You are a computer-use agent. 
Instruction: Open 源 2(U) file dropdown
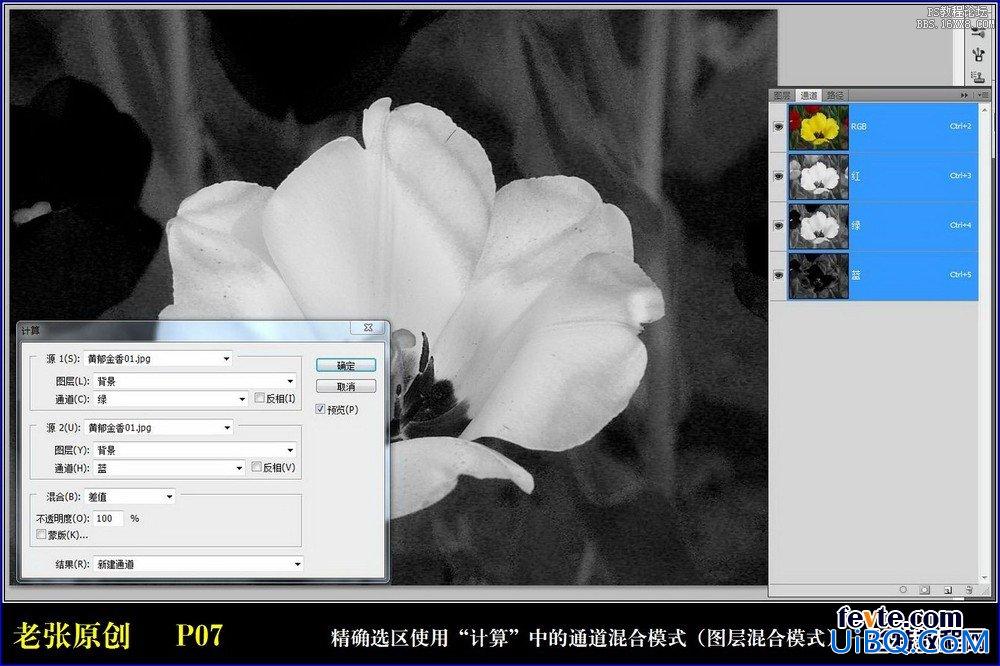[158, 427]
